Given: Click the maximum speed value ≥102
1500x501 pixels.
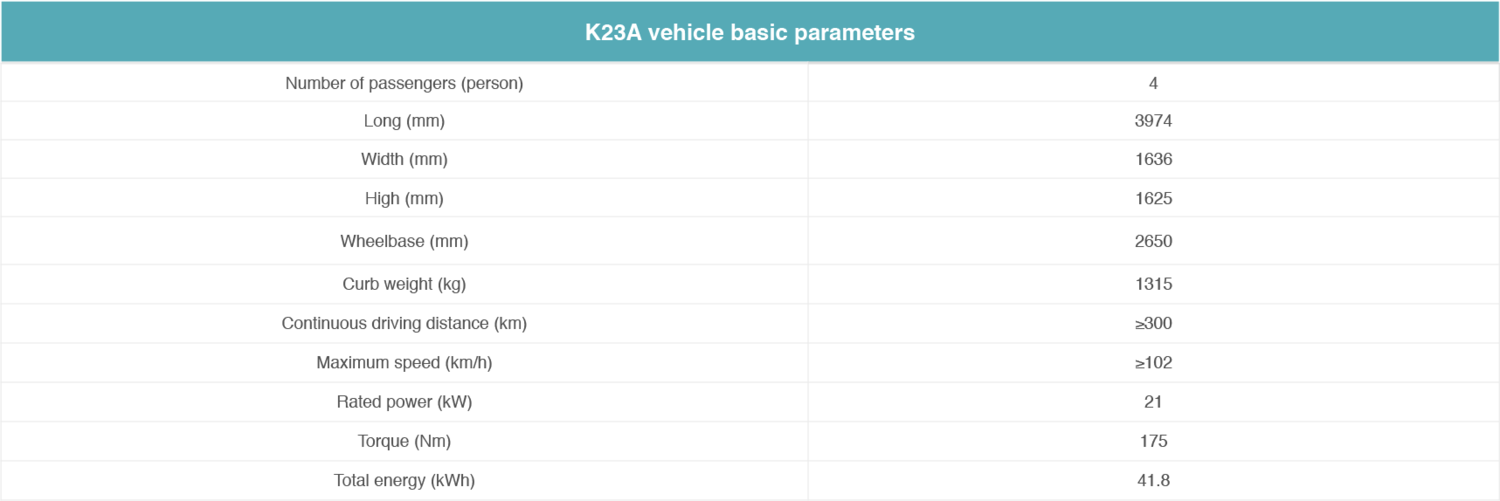Looking at the screenshot, I should tap(1153, 362).
